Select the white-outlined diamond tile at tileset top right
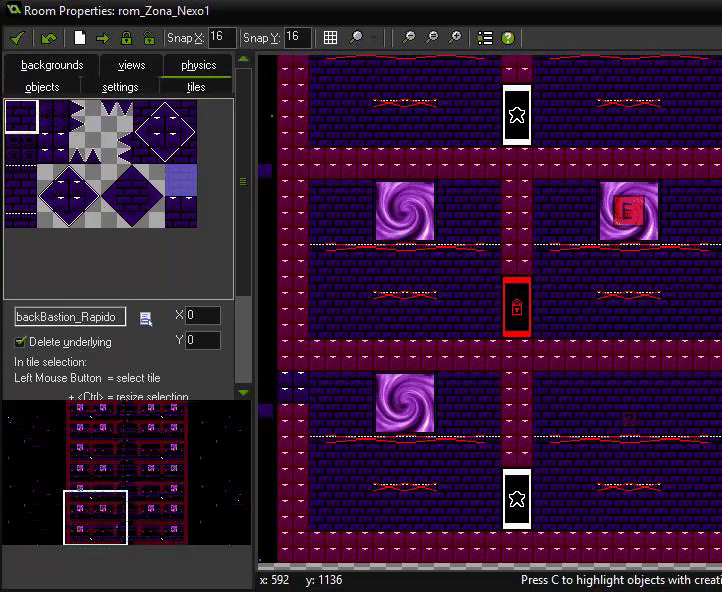Screen dimensions: 722x592 (x=165, y=132)
